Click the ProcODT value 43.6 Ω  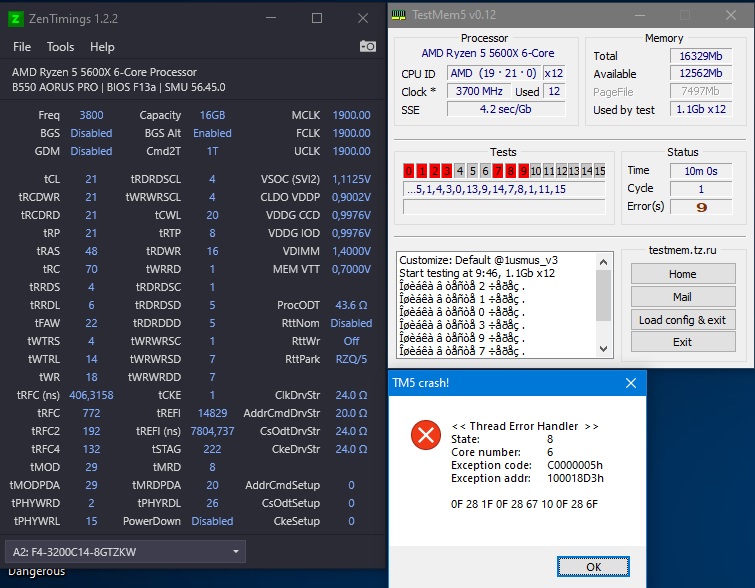point(351,305)
